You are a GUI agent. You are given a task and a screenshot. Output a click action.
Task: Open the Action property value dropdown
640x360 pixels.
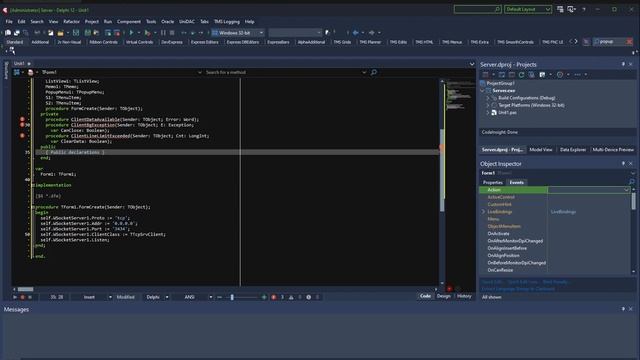click(x=626, y=190)
